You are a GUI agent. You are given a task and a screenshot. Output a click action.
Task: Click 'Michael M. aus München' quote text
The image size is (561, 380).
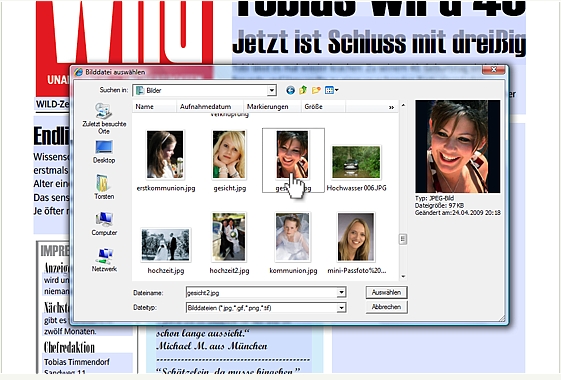click(212, 346)
